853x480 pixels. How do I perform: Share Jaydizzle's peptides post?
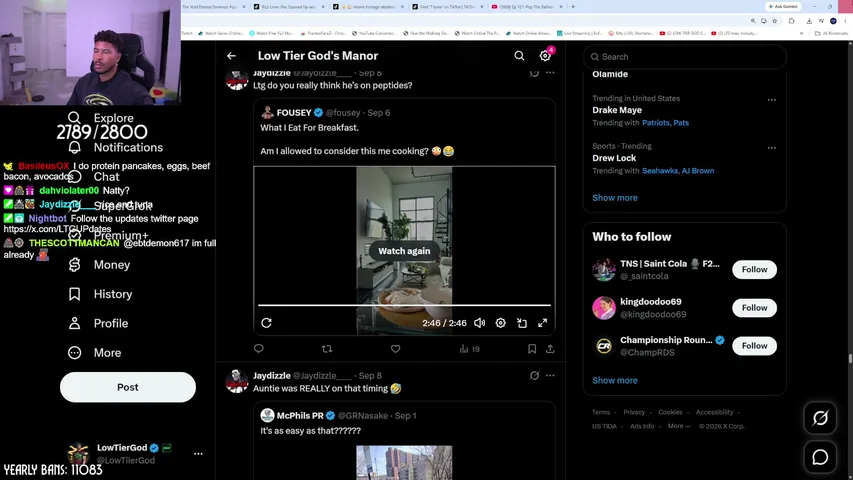pyautogui.click(x=550, y=349)
